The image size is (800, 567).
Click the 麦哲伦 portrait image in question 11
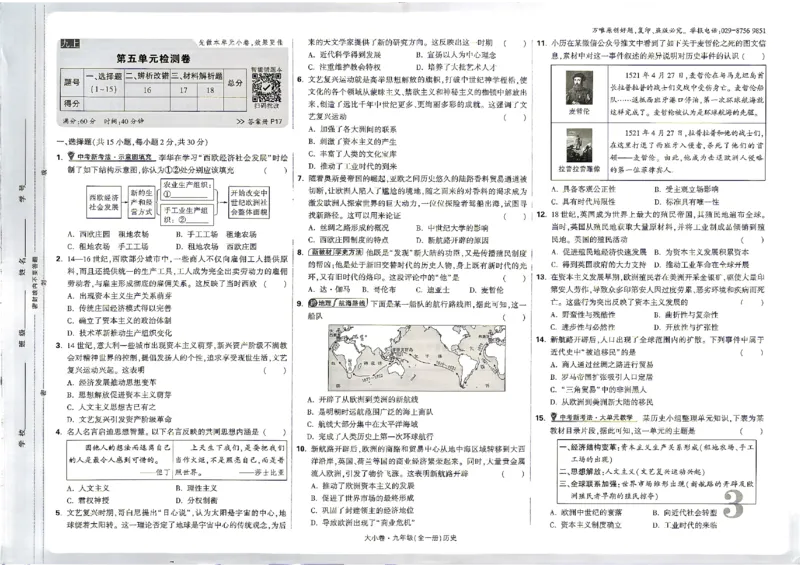579,87
